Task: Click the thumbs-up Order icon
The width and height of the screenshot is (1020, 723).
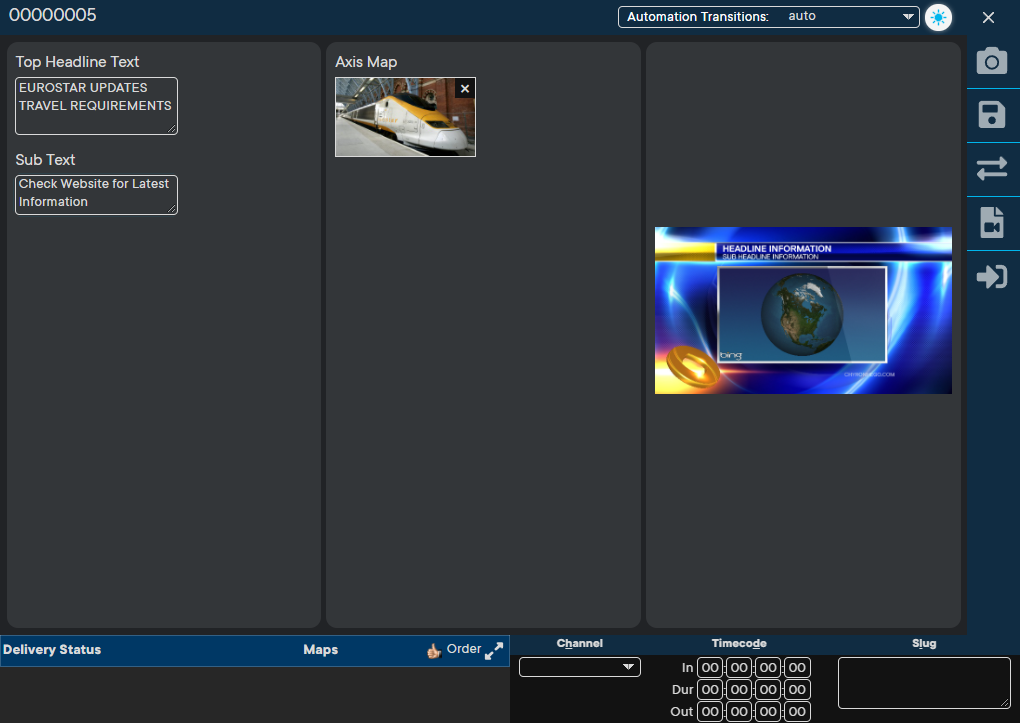Action: 434,650
